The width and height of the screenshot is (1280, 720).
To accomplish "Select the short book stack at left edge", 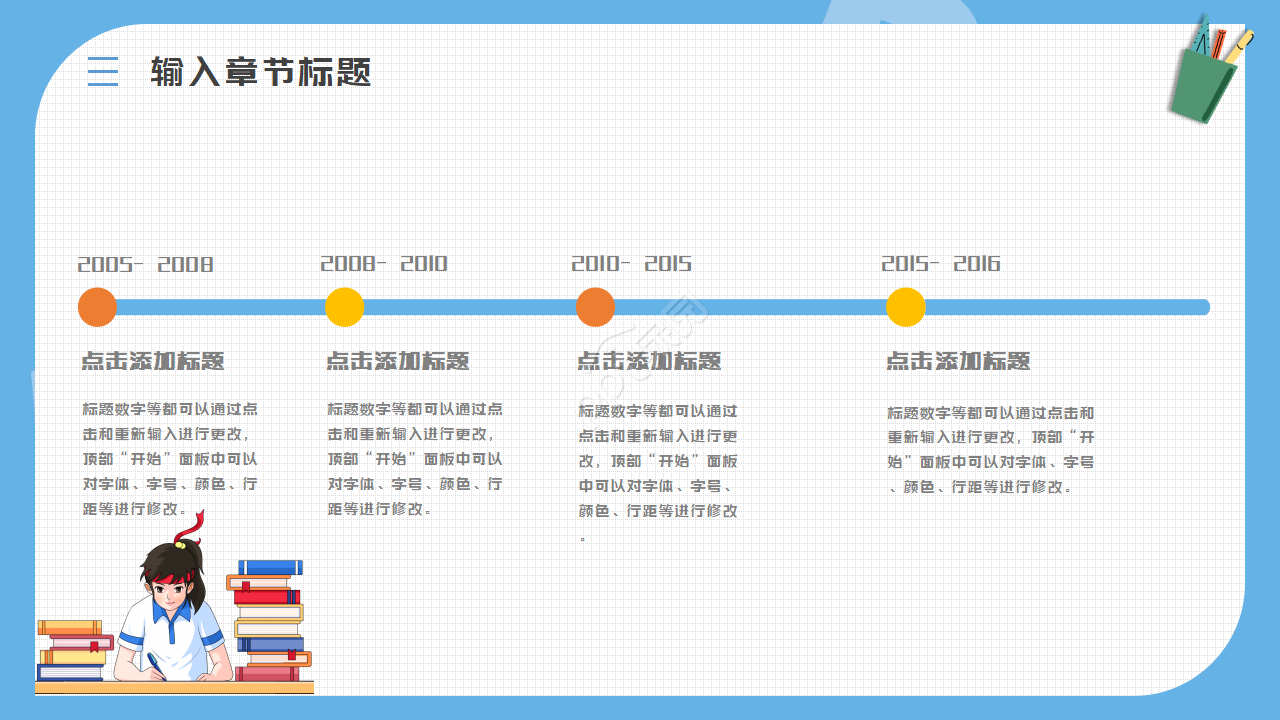I will pyautogui.click(x=75, y=651).
